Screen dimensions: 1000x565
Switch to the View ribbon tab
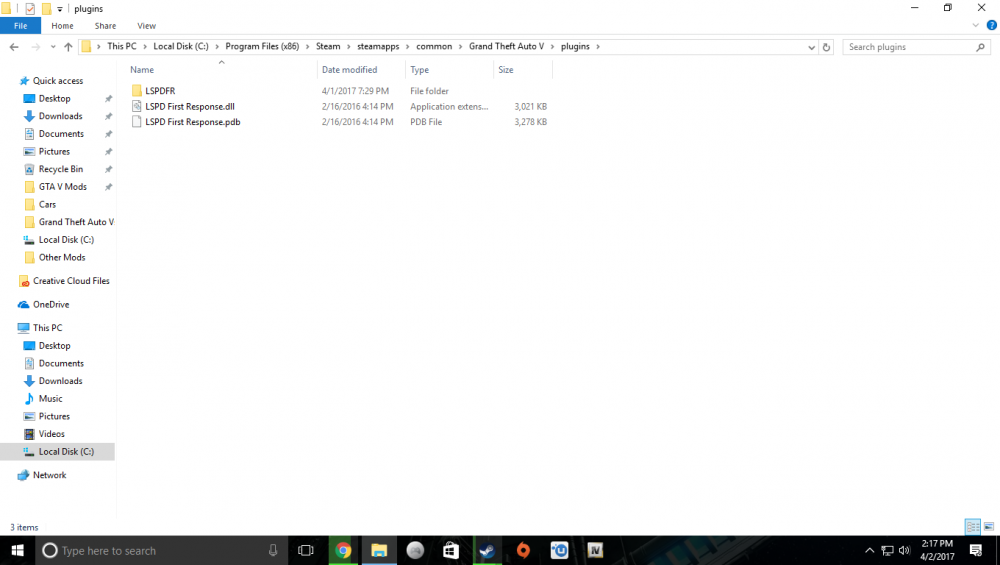146,26
